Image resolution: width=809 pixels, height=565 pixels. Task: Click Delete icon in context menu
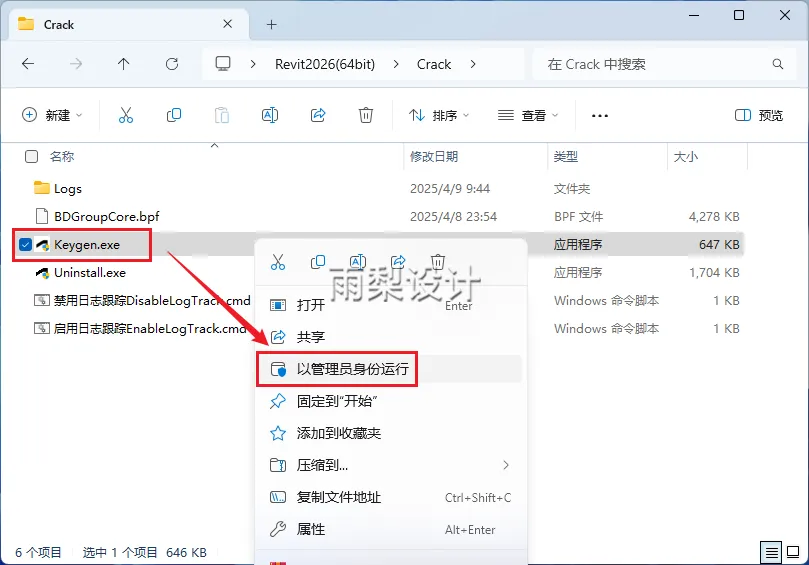click(438, 262)
